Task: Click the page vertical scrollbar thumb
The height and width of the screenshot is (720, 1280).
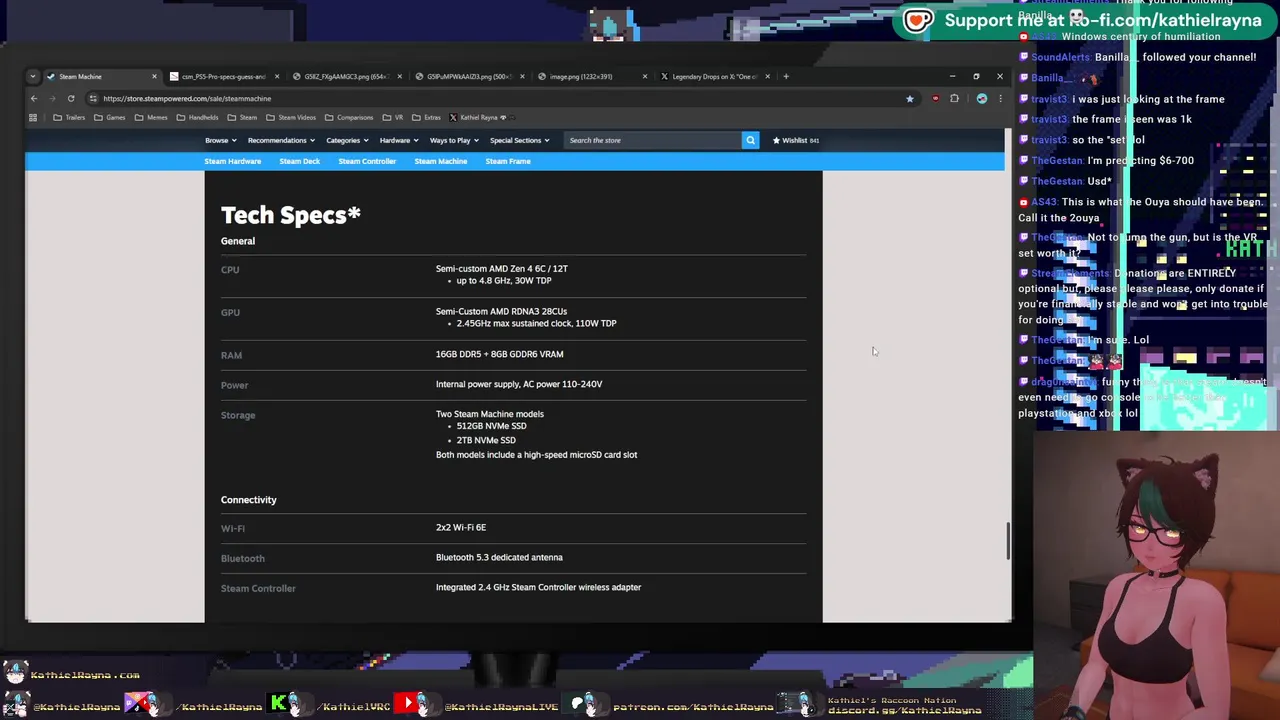Action: (x=1008, y=541)
